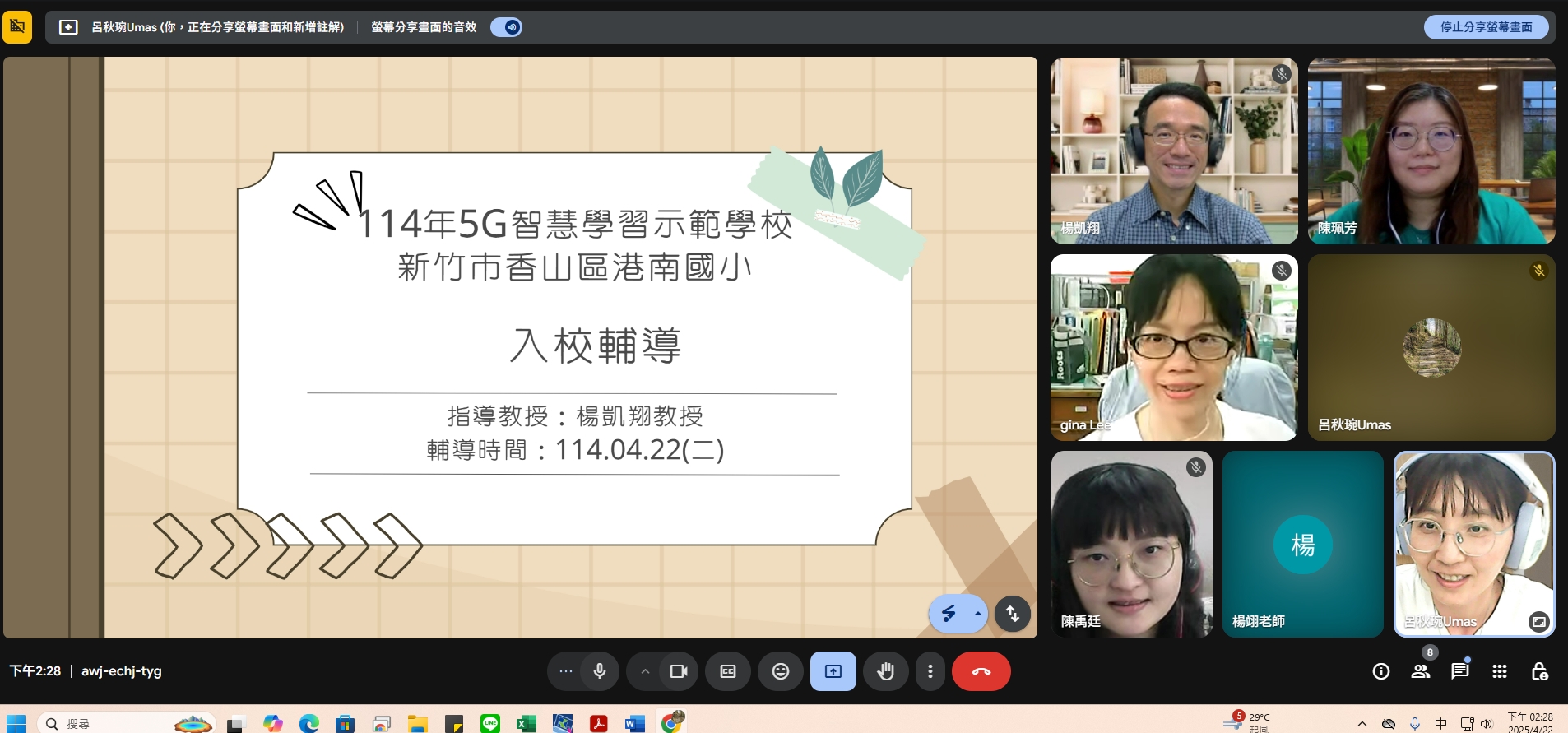Click the red leave call button
Viewport: 1568px width, 733px height.
point(981,671)
